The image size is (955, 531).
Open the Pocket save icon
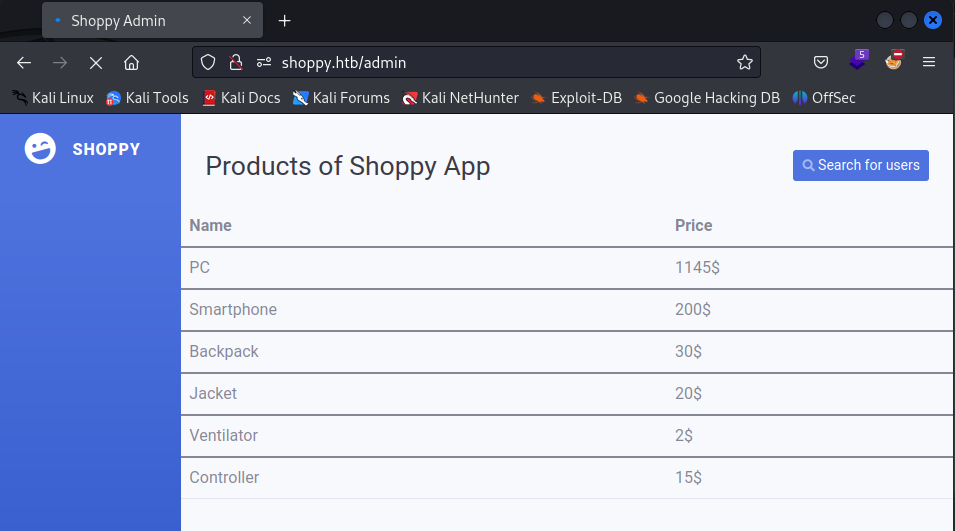pos(821,62)
